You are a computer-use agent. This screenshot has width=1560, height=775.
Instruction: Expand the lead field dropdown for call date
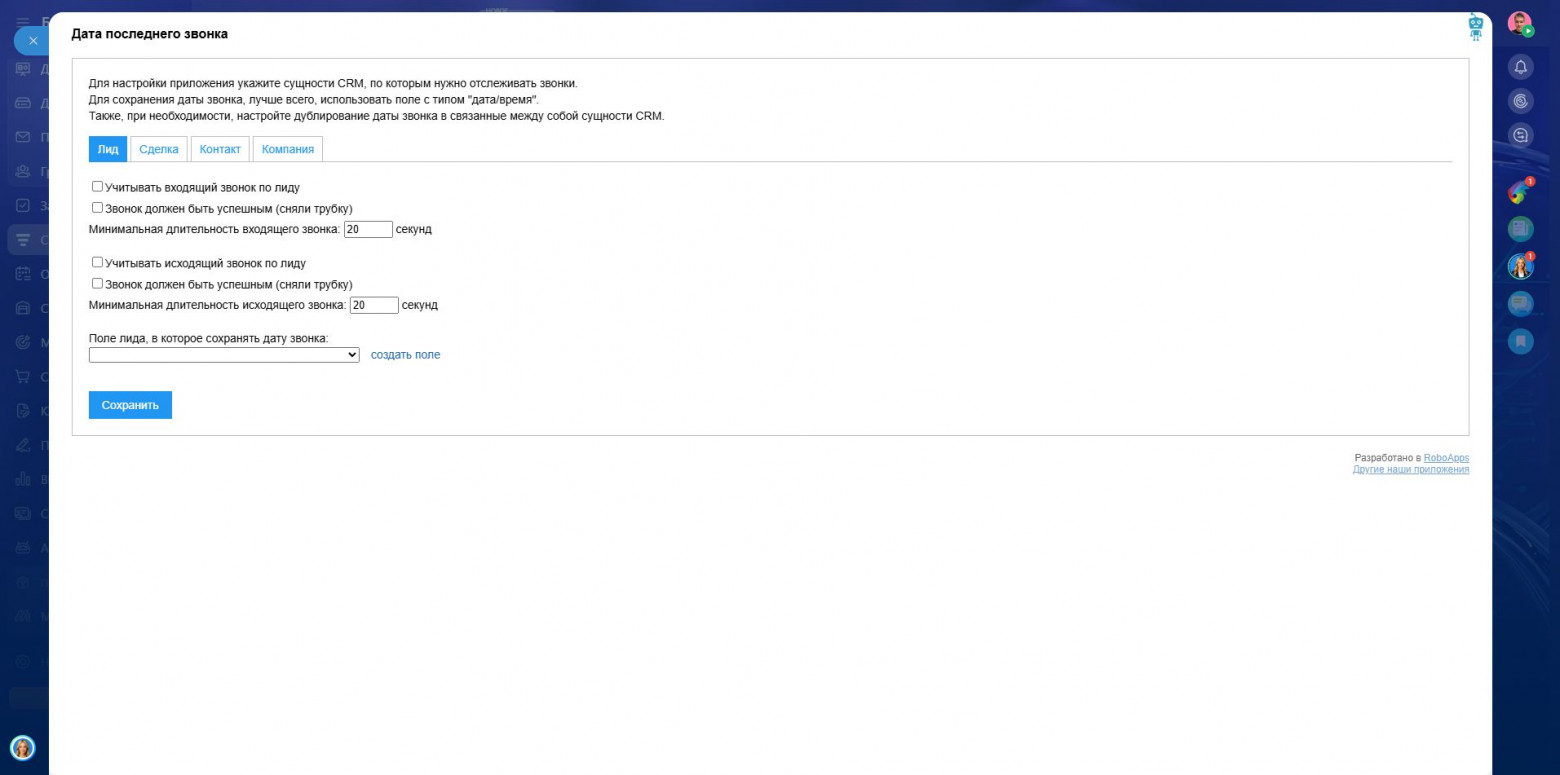(224, 354)
